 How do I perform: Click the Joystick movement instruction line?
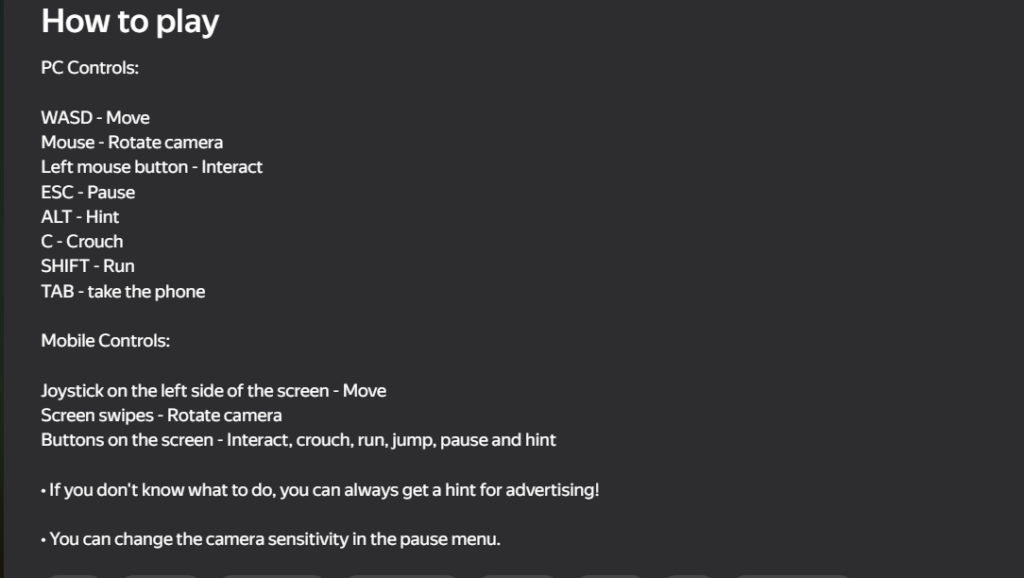214,391
